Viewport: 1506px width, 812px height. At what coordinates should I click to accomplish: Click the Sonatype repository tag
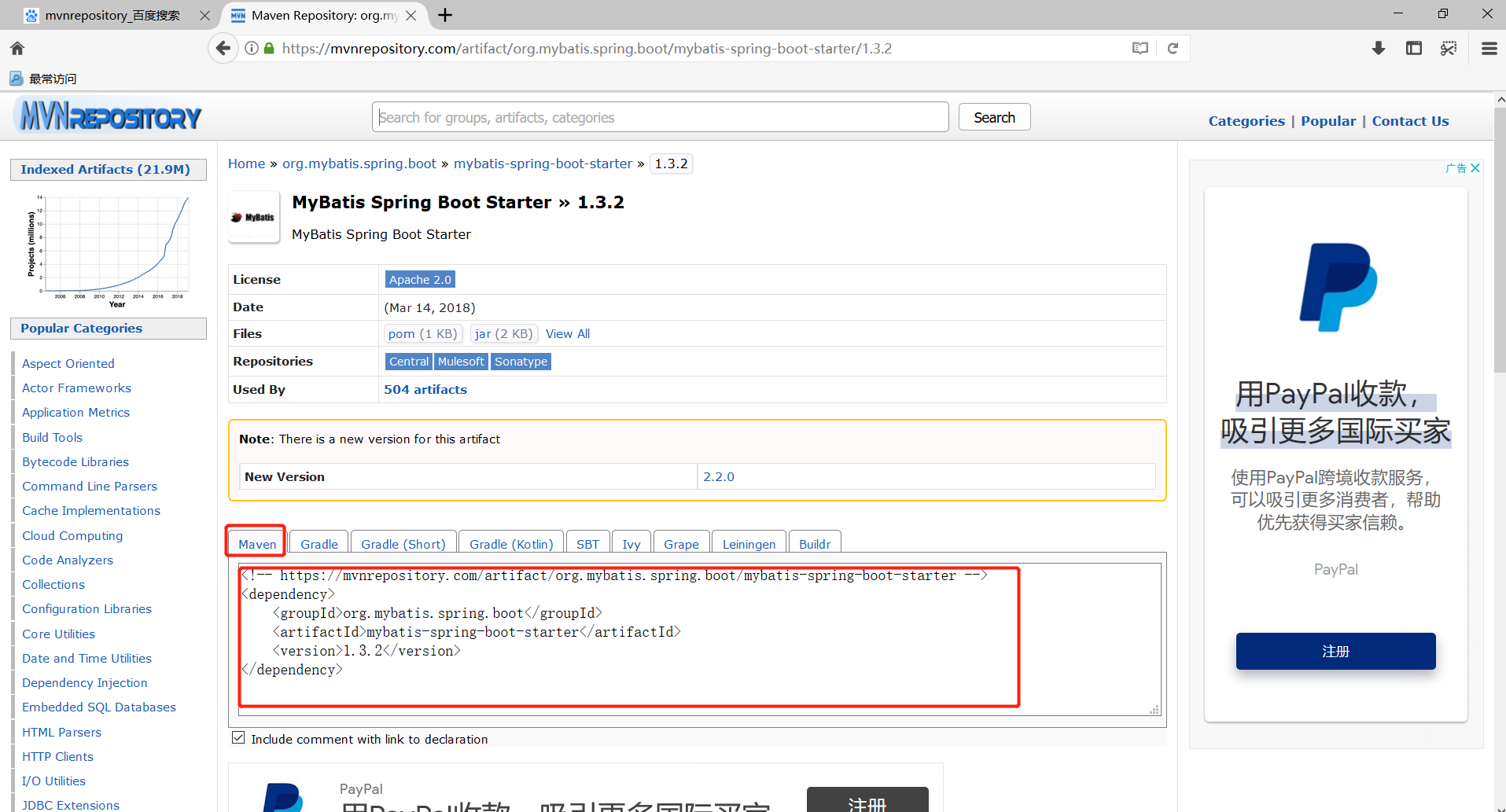pyautogui.click(x=521, y=361)
